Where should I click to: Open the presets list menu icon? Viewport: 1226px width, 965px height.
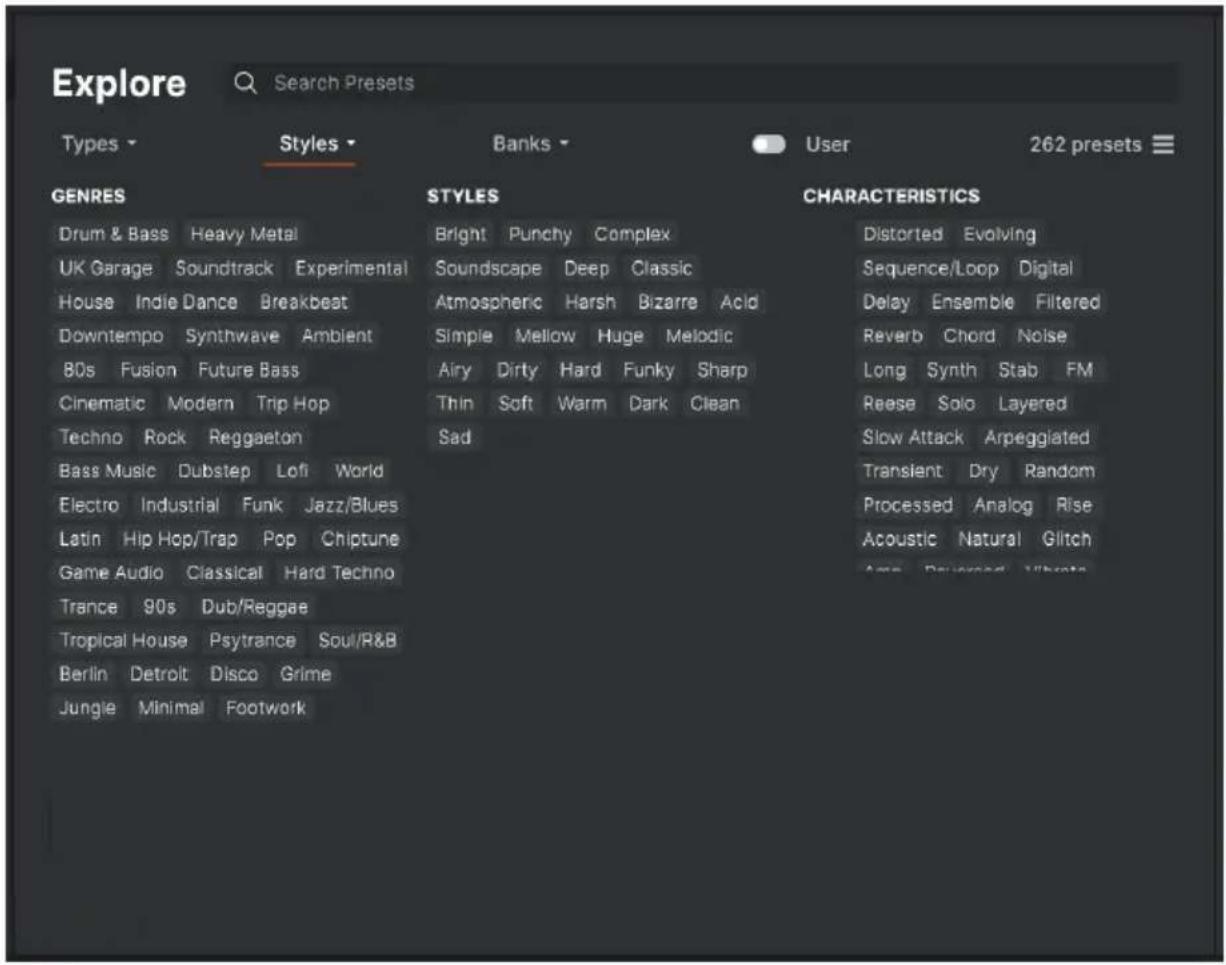click(x=1163, y=145)
